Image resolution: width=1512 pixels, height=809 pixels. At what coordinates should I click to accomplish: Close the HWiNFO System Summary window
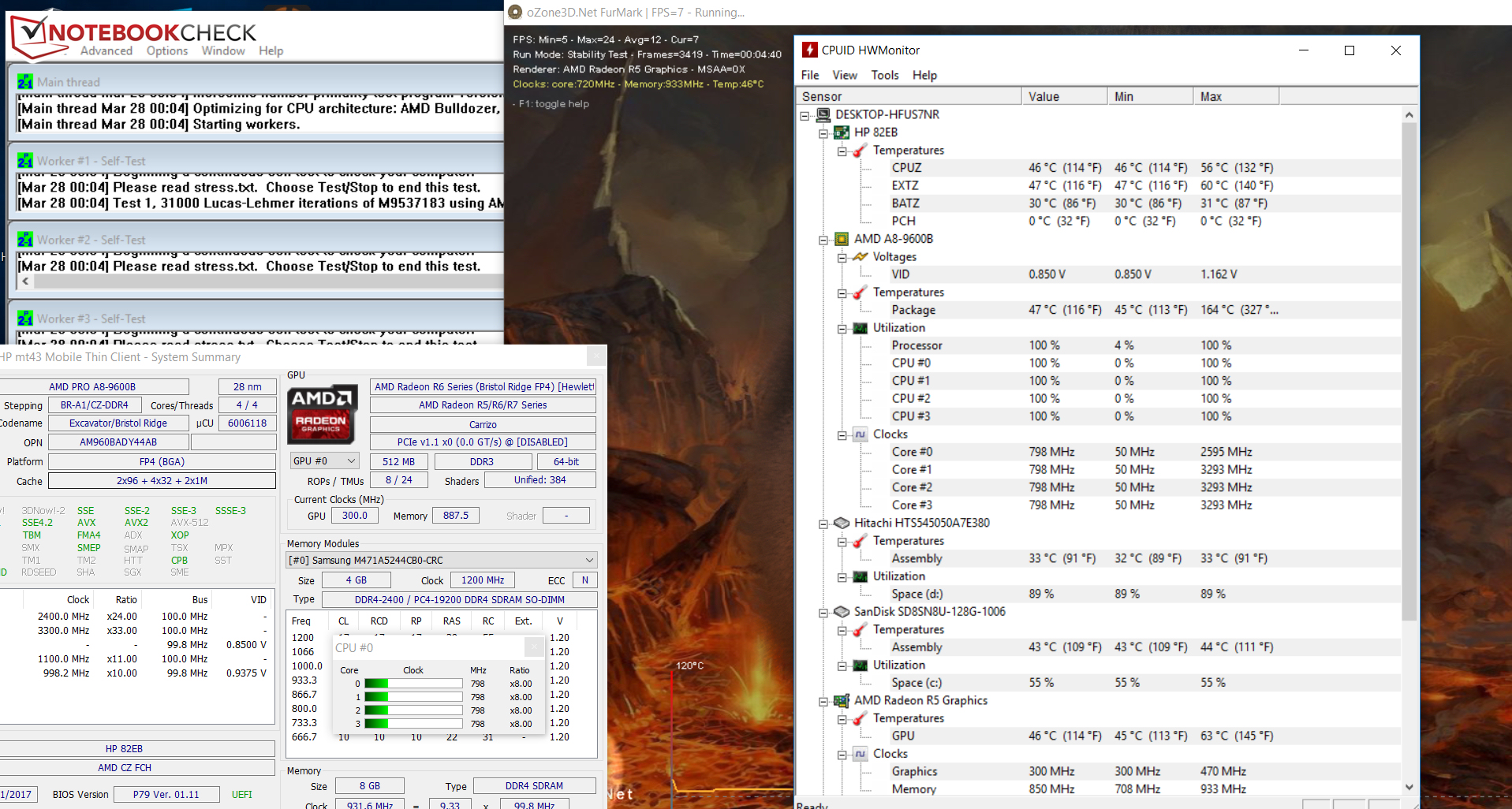click(596, 357)
